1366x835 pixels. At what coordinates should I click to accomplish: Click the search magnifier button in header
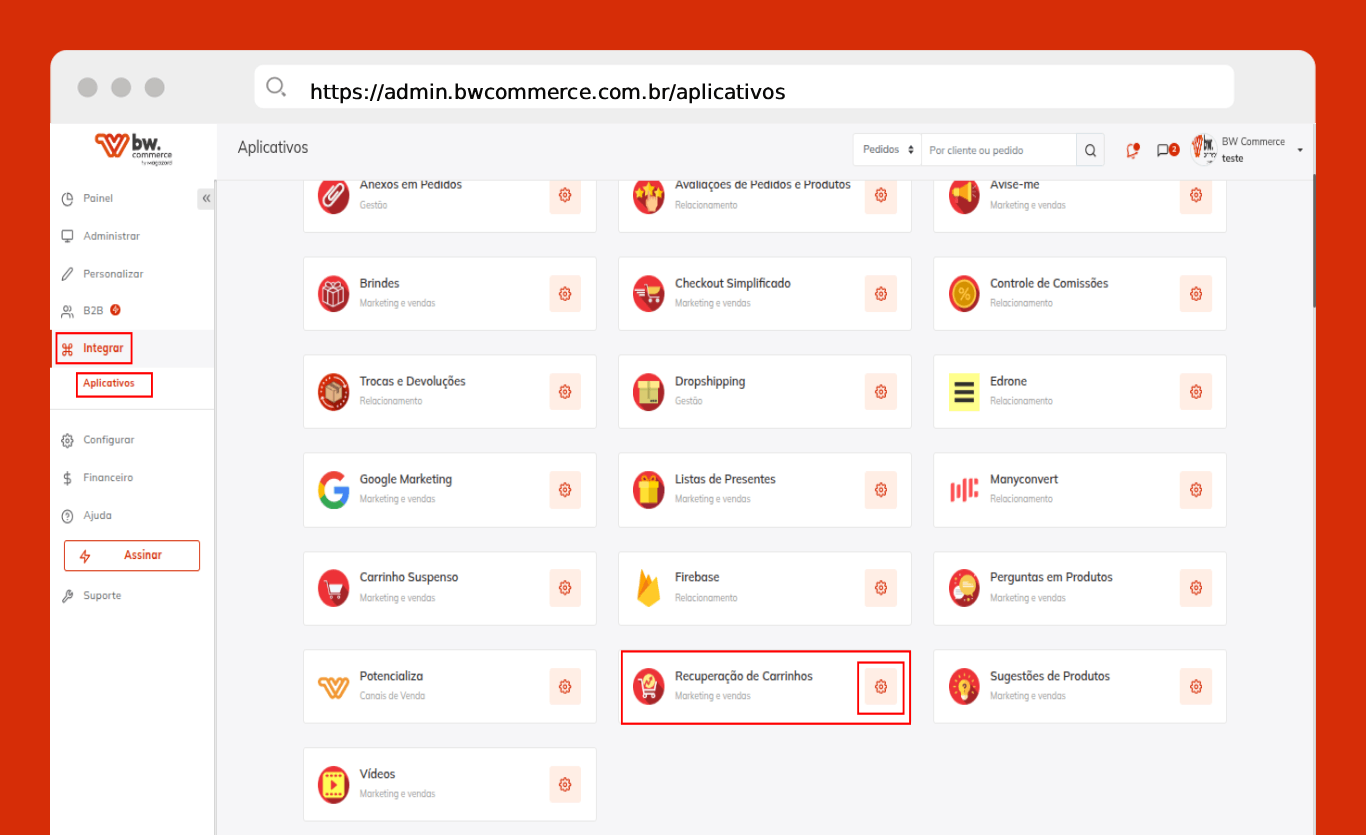[1091, 150]
